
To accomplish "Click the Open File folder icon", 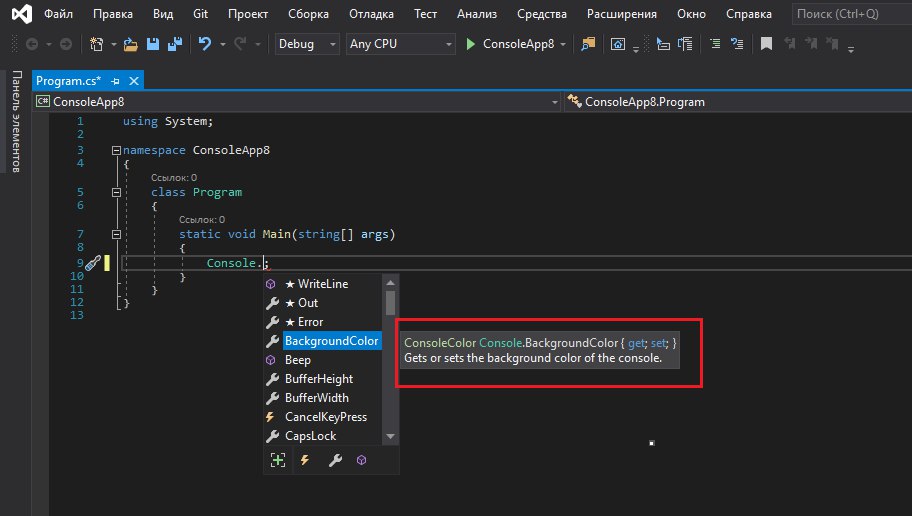I will [x=131, y=44].
